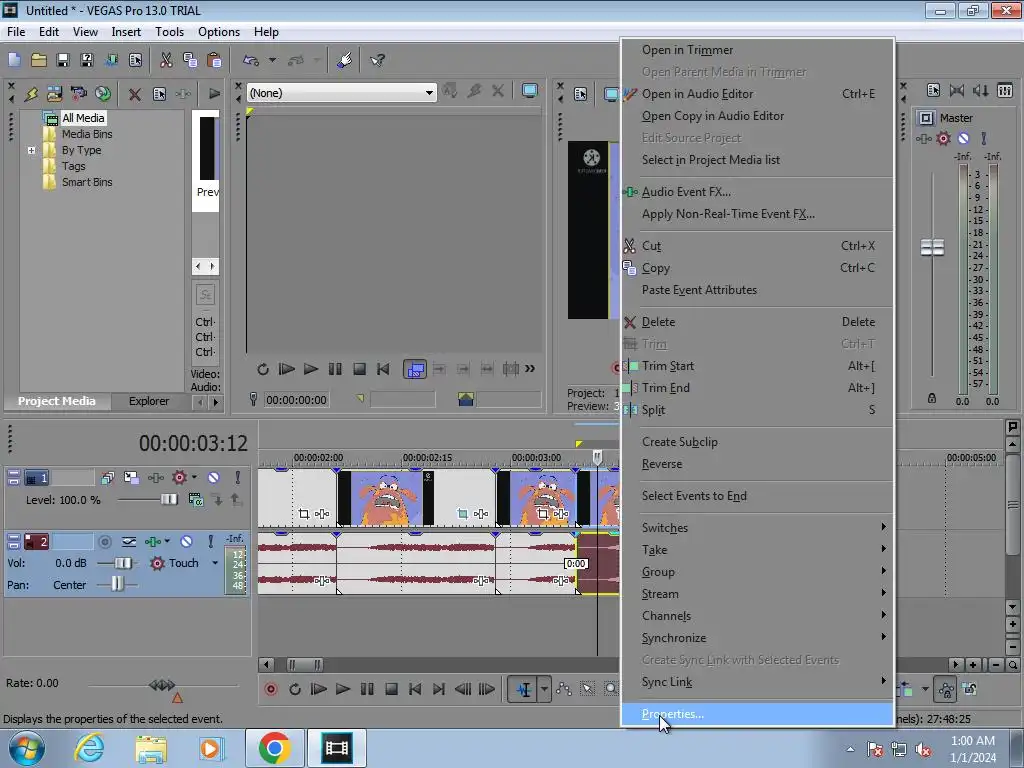
Task: Click the timeline Stop button
Action: click(x=391, y=689)
